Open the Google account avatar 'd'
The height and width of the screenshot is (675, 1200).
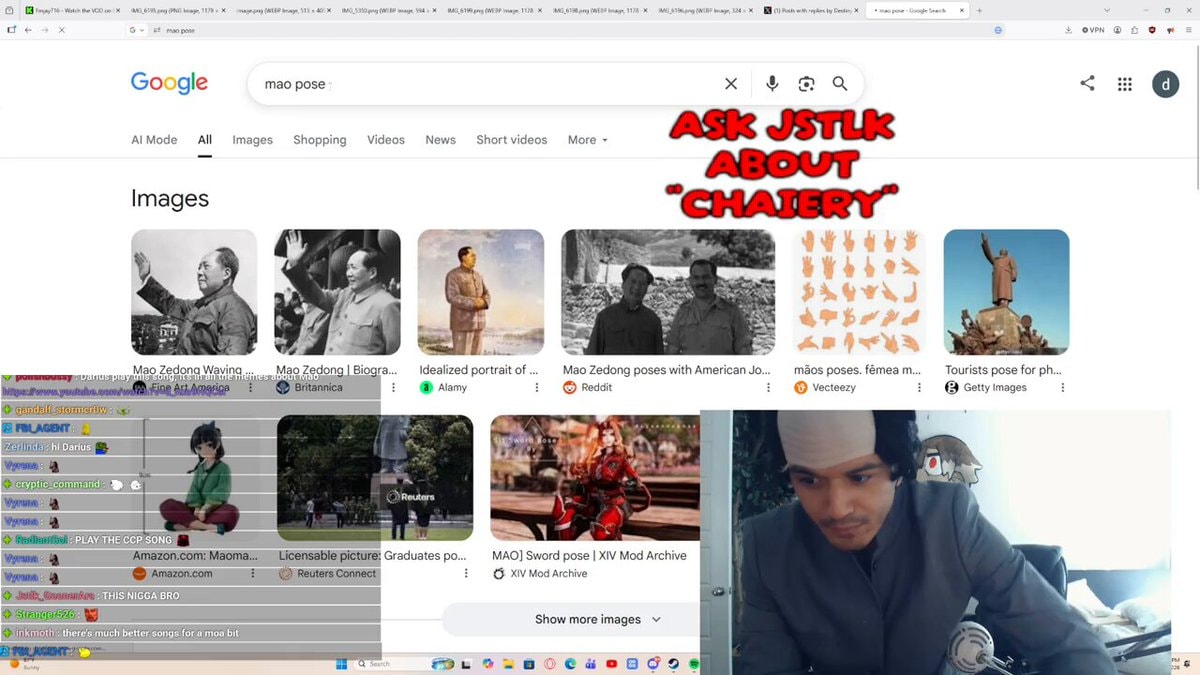[x=1165, y=84]
